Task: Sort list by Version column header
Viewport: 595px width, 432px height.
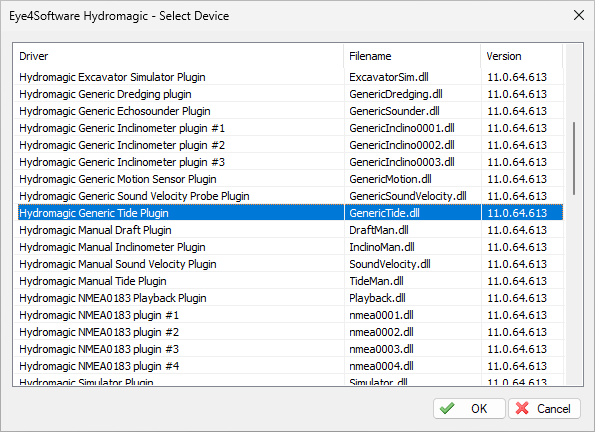Action: pyautogui.click(x=521, y=56)
